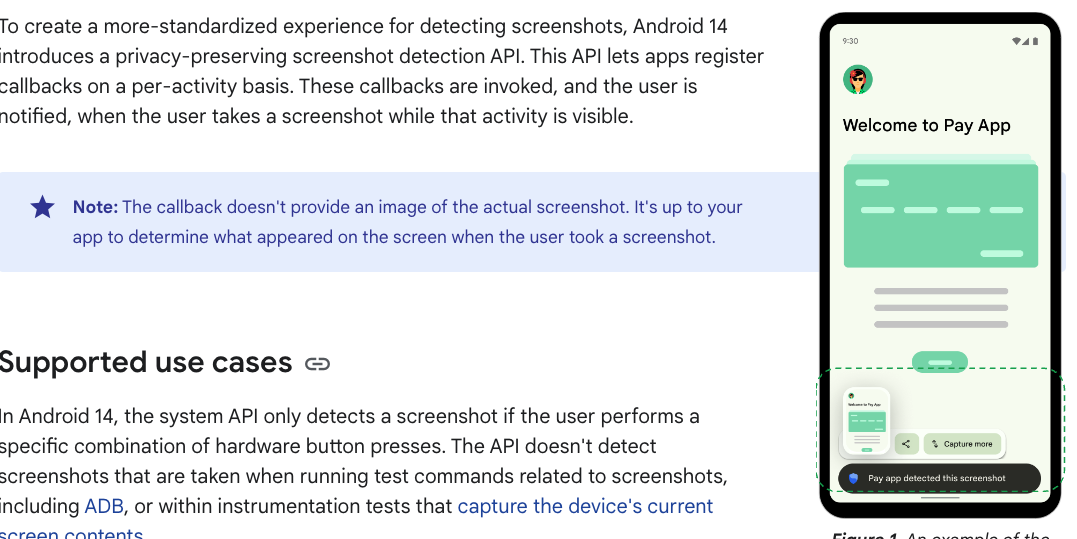Screen dimensions: 1077x539
Task: Click the 9:30 clock on phone
Action: click(850, 41)
